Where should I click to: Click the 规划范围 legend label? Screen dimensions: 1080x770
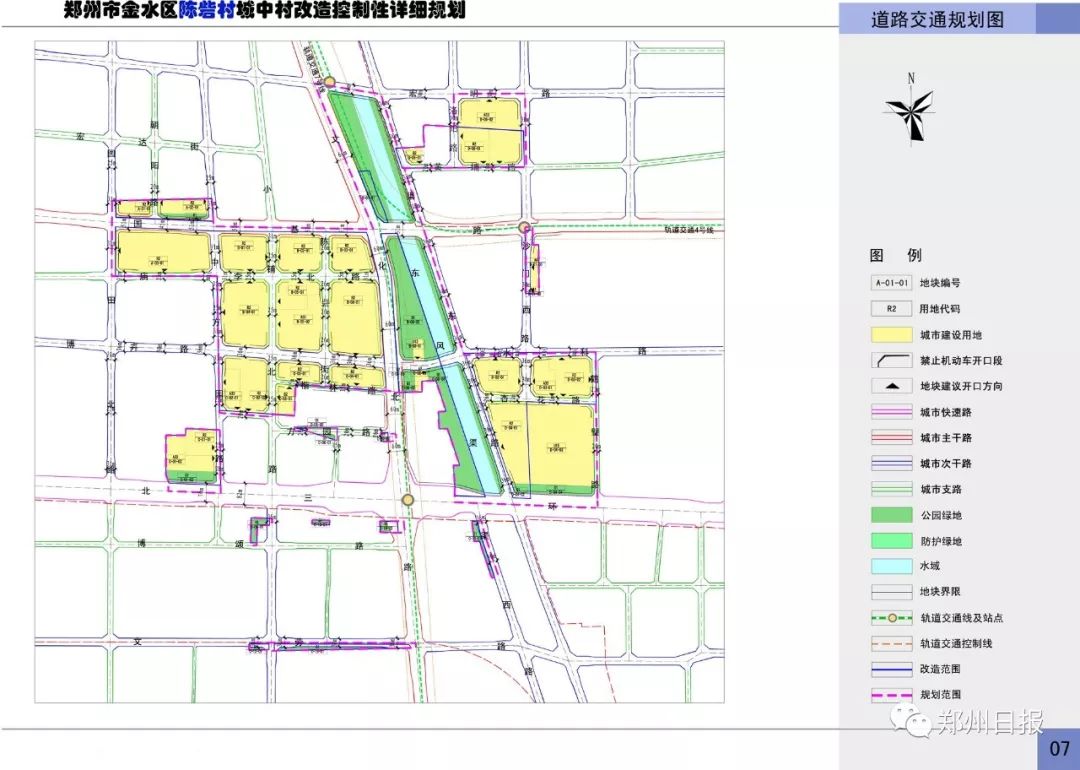[940, 695]
